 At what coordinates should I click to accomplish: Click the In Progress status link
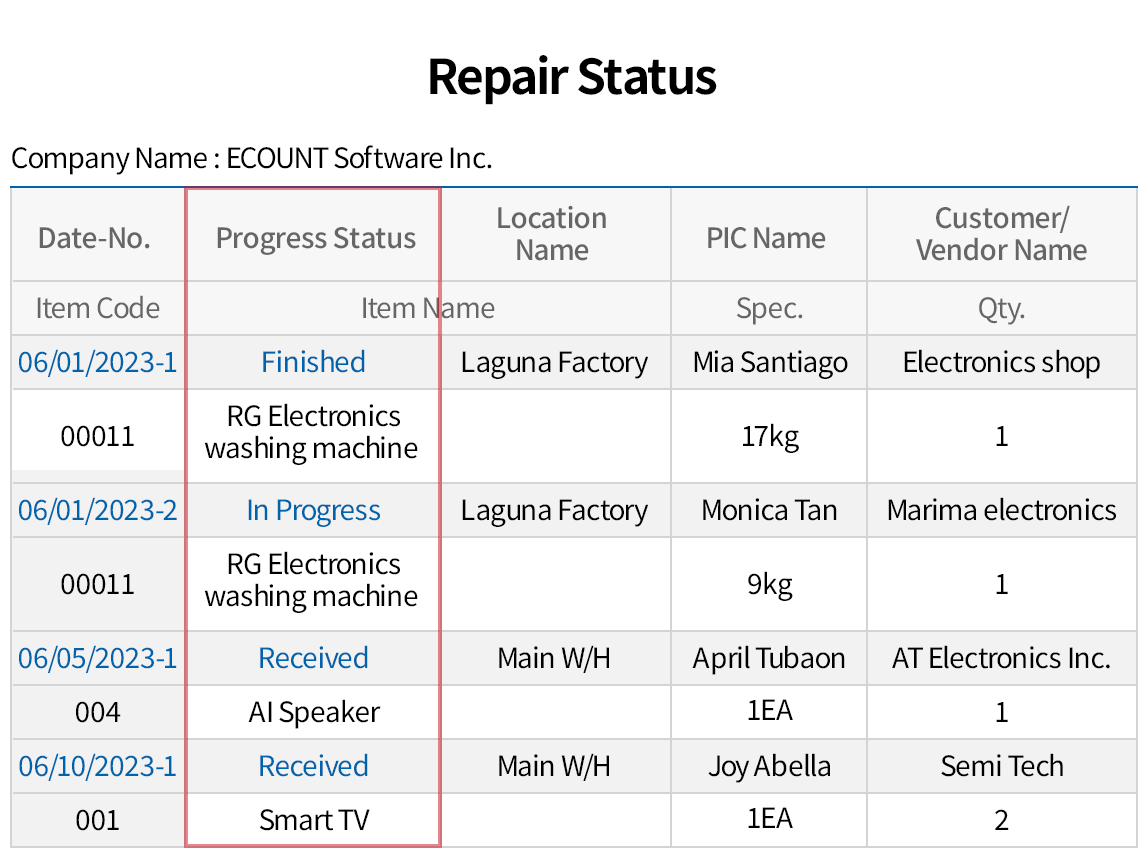[313, 510]
